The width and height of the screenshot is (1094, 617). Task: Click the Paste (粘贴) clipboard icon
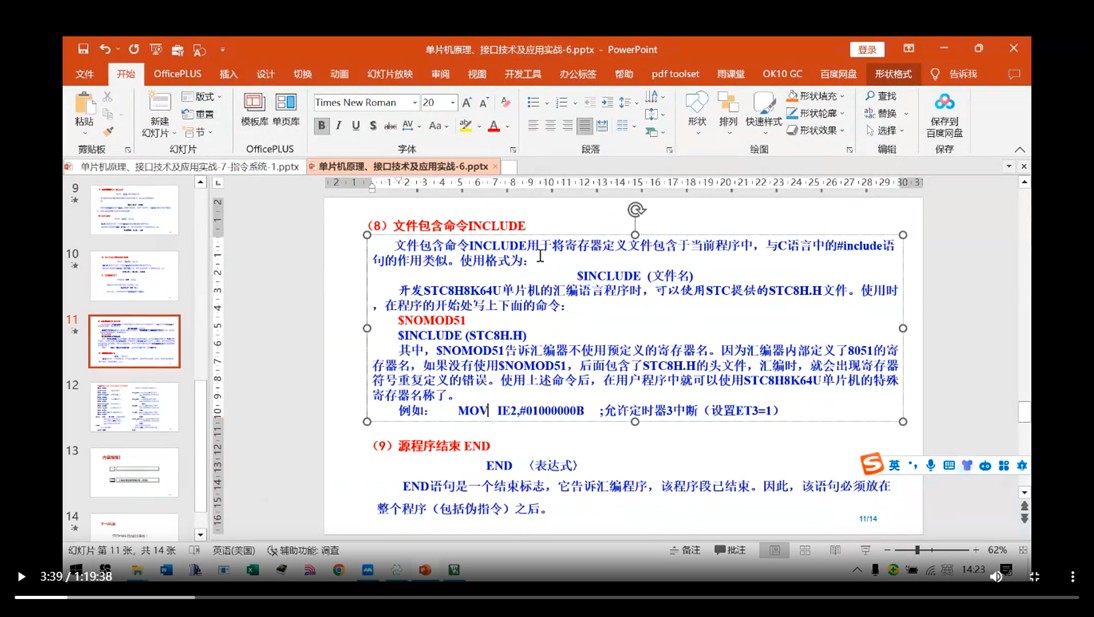pos(84,106)
